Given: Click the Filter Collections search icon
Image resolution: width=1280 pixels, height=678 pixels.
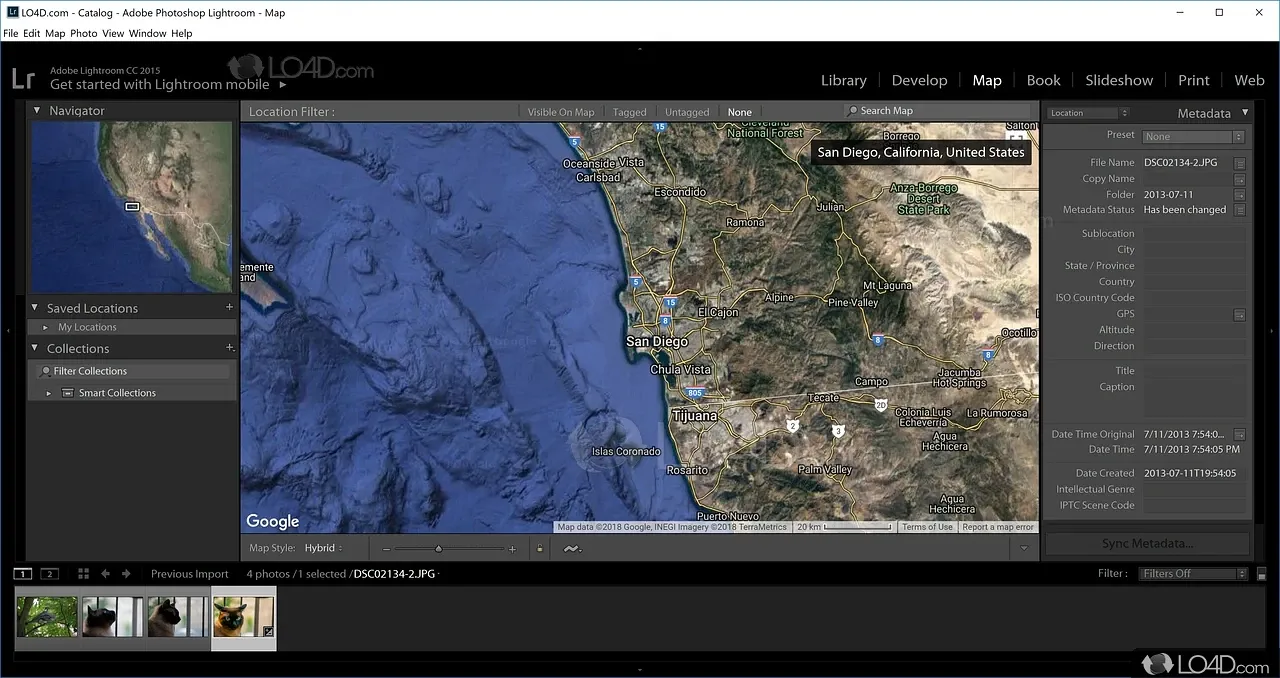Looking at the screenshot, I should (45, 371).
